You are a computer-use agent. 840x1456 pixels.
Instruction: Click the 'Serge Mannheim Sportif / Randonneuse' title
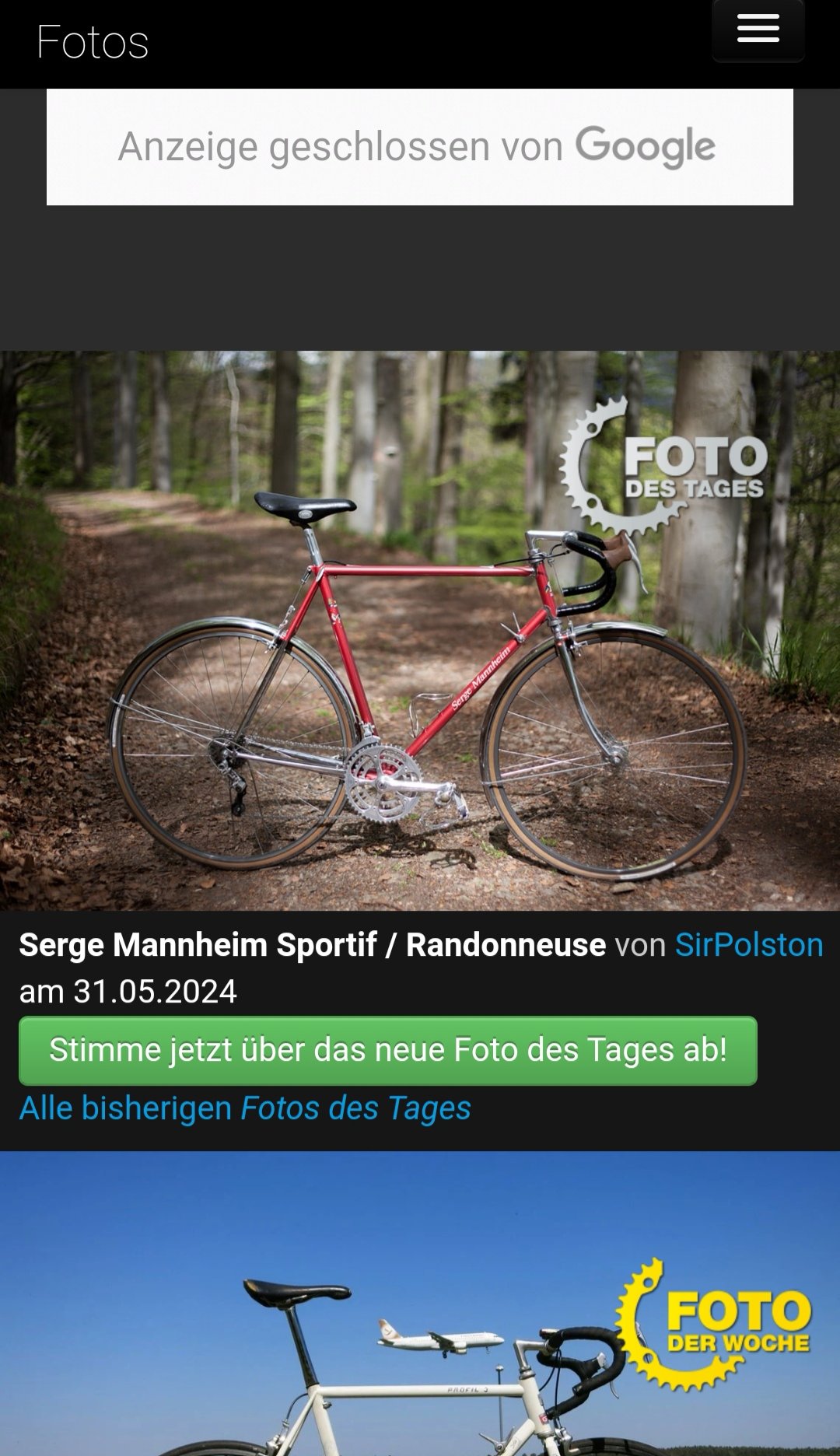[313, 945]
